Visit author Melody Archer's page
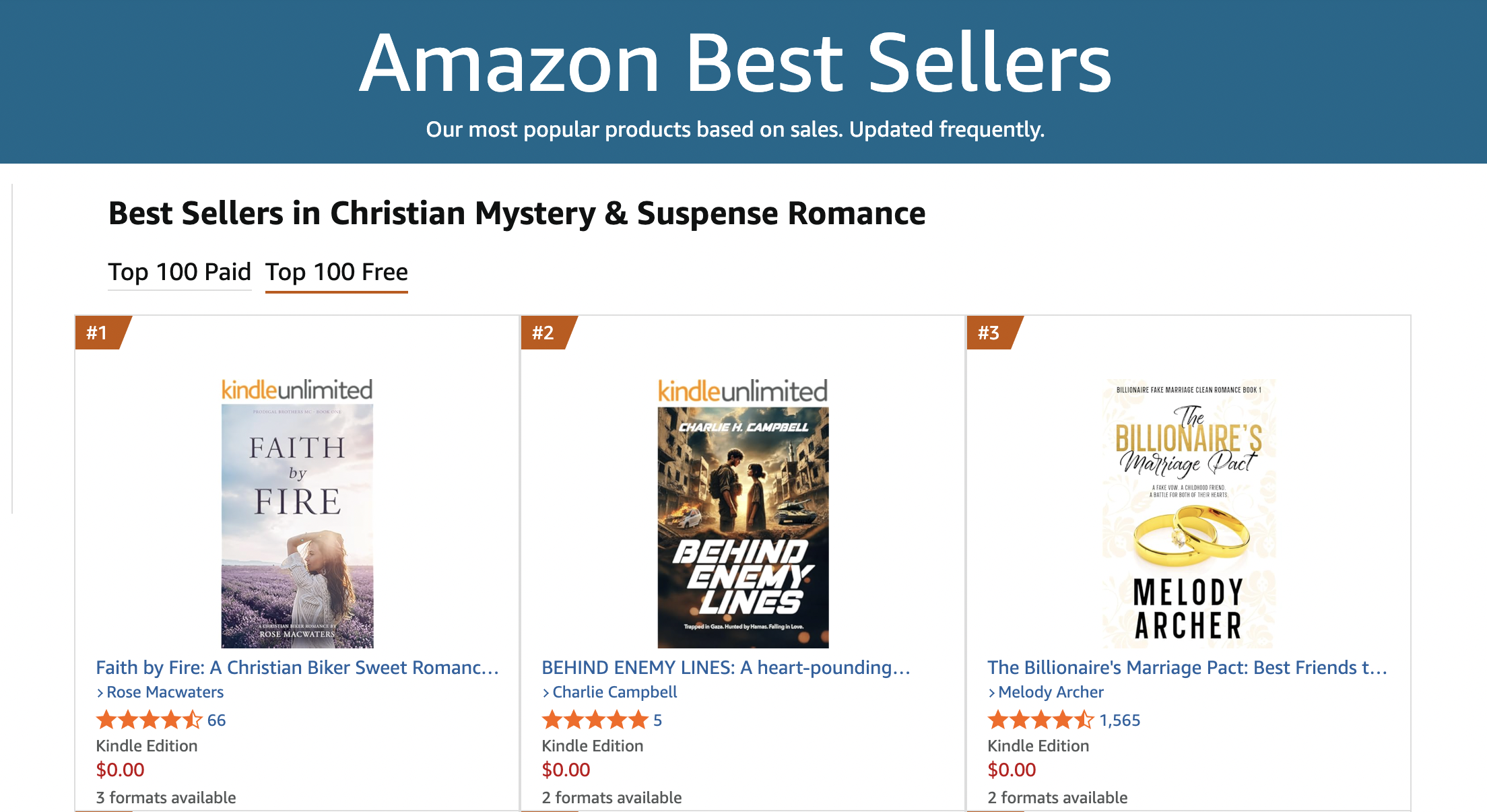This screenshot has width=1487, height=812. coord(1051,692)
